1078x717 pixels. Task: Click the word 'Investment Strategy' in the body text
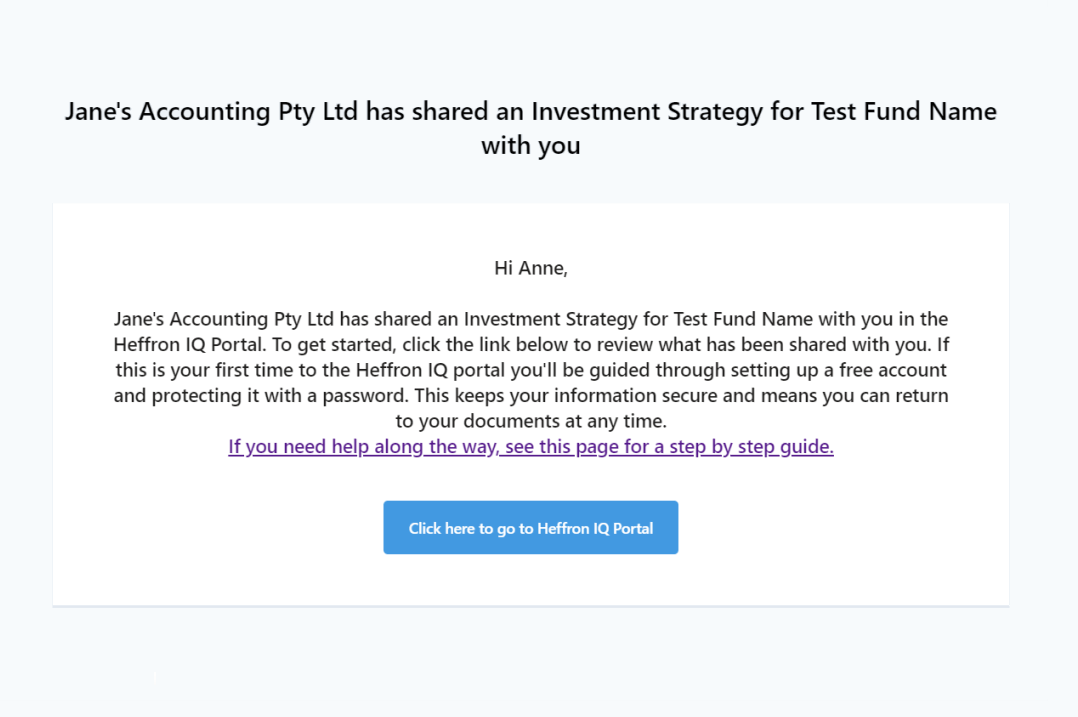551,320
